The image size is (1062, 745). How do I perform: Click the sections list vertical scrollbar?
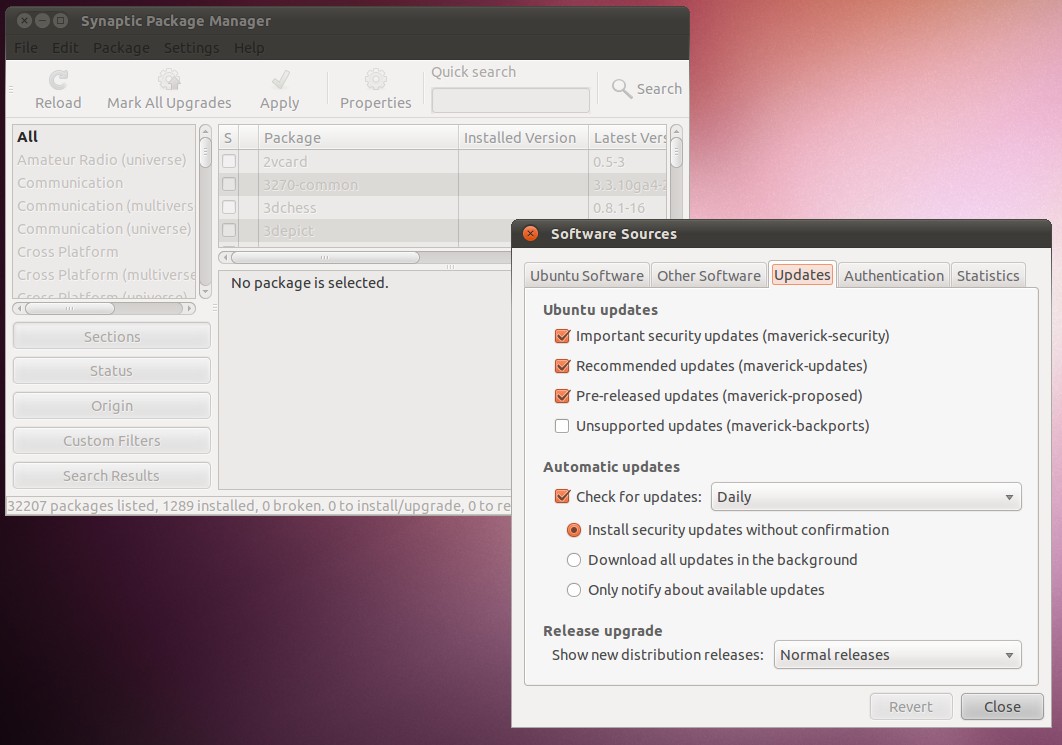pos(205,211)
